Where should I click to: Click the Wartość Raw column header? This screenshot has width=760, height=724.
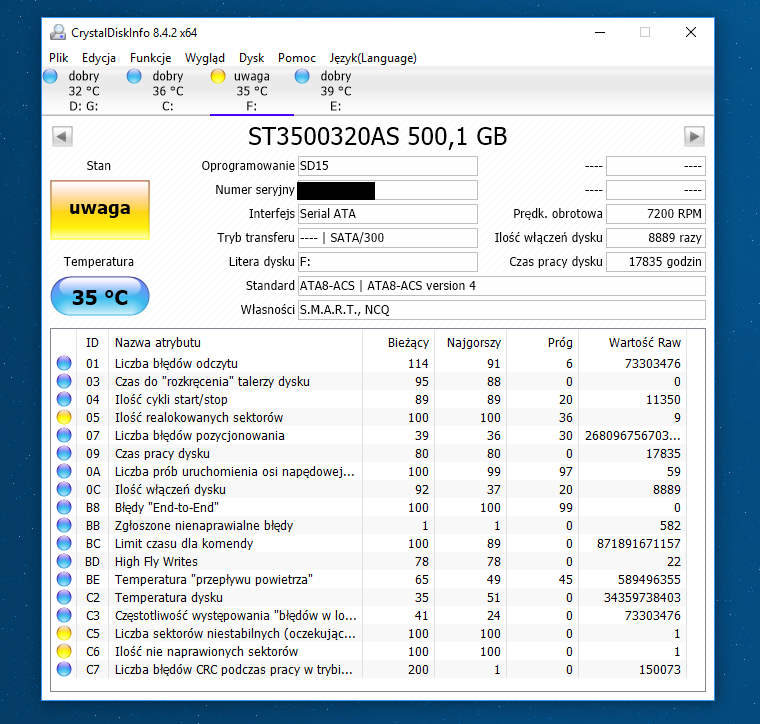tap(633, 343)
